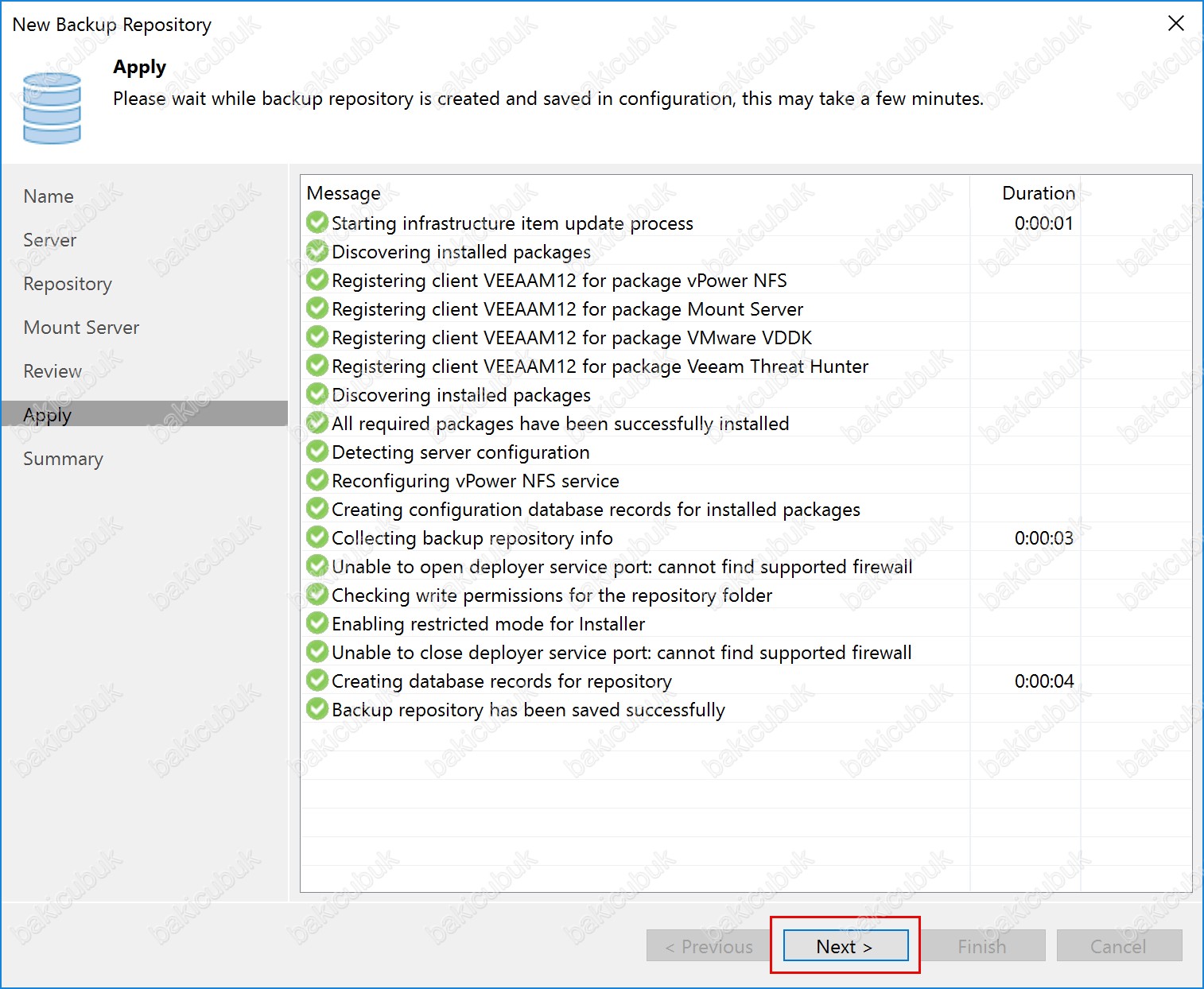The width and height of the screenshot is (1204, 989).
Task: Click the 0:00:04 duration value
Action: [1043, 681]
